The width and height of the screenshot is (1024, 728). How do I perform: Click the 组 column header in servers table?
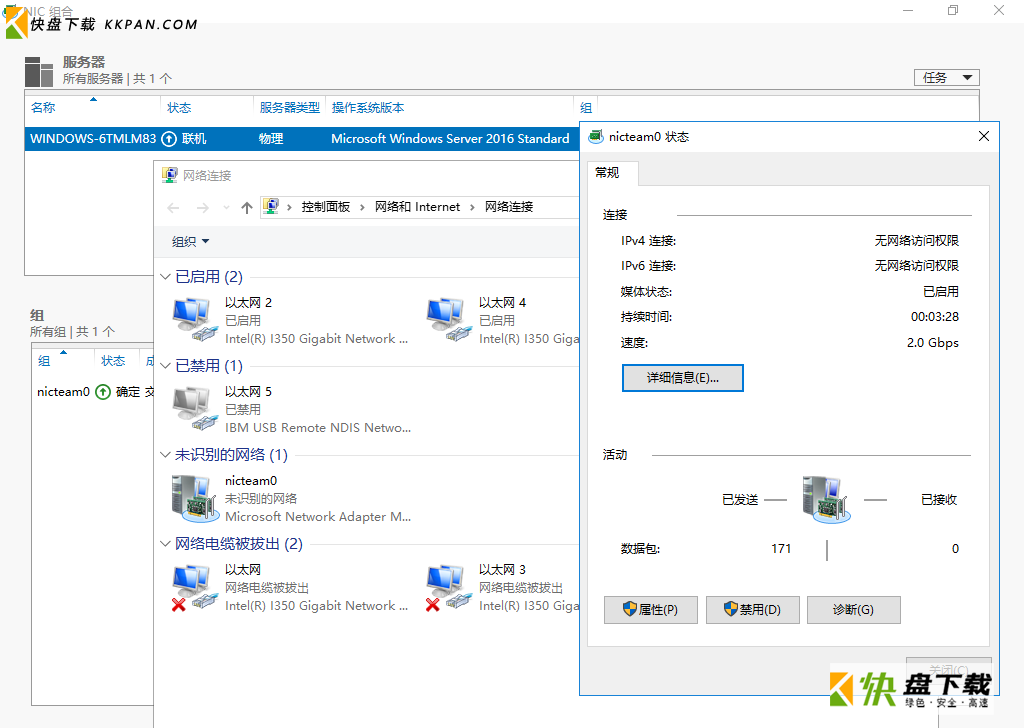click(586, 108)
